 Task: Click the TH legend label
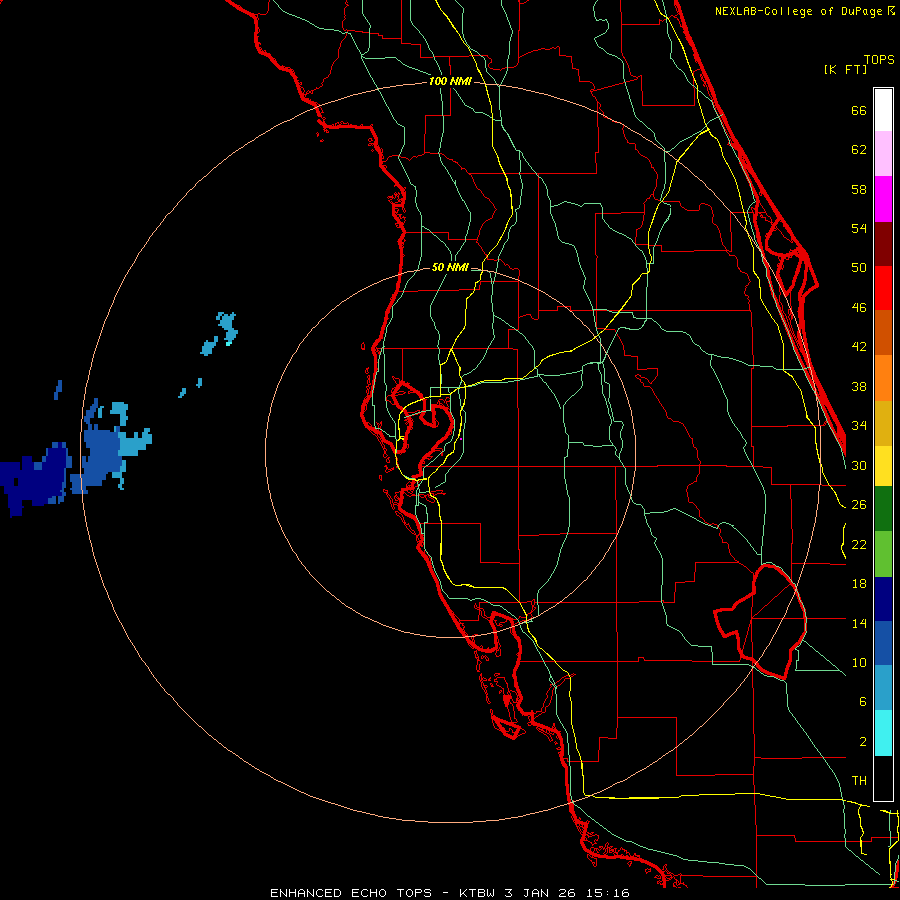click(859, 781)
